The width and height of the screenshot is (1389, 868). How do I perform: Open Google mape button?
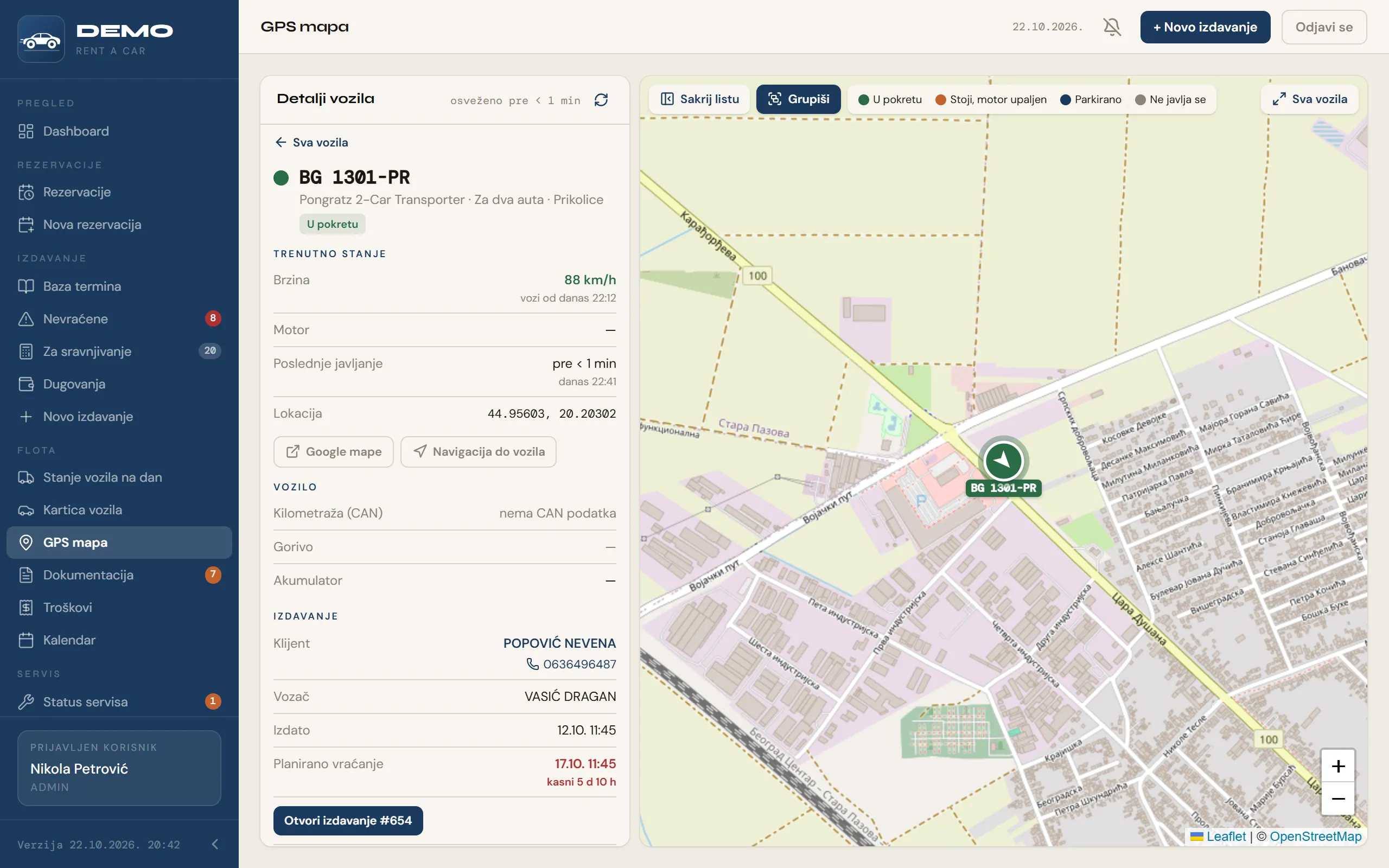pos(334,452)
